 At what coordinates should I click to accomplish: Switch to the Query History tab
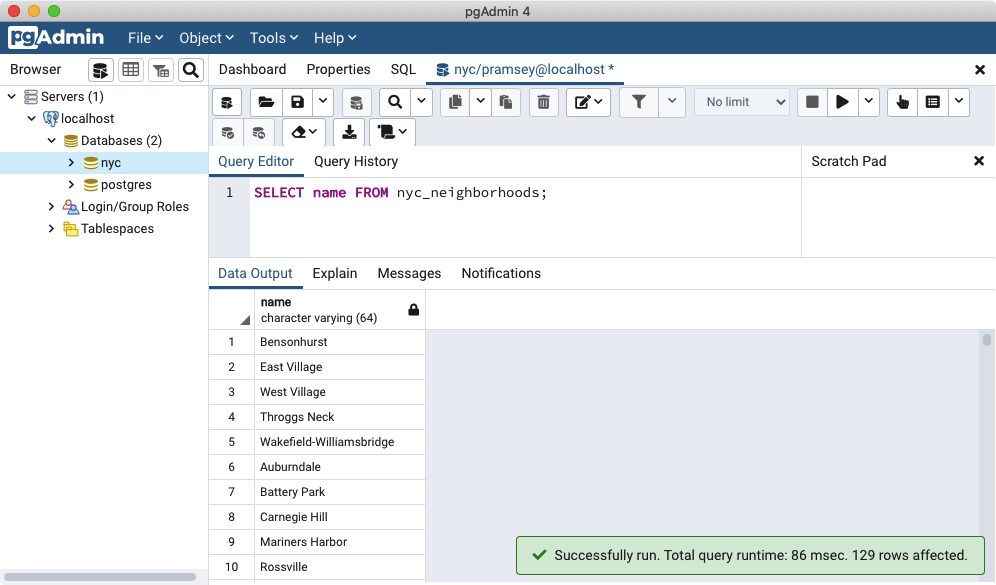[x=355, y=161]
